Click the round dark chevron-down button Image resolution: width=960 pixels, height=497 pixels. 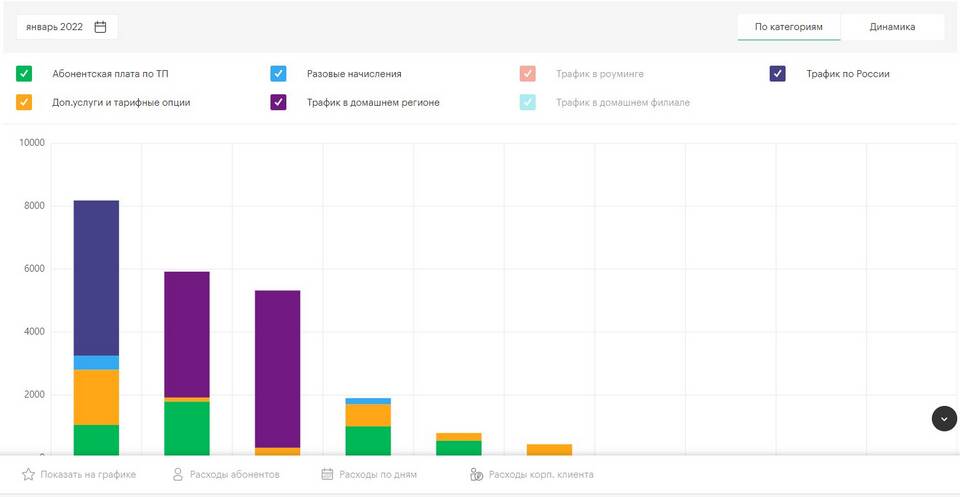click(944, 419)
